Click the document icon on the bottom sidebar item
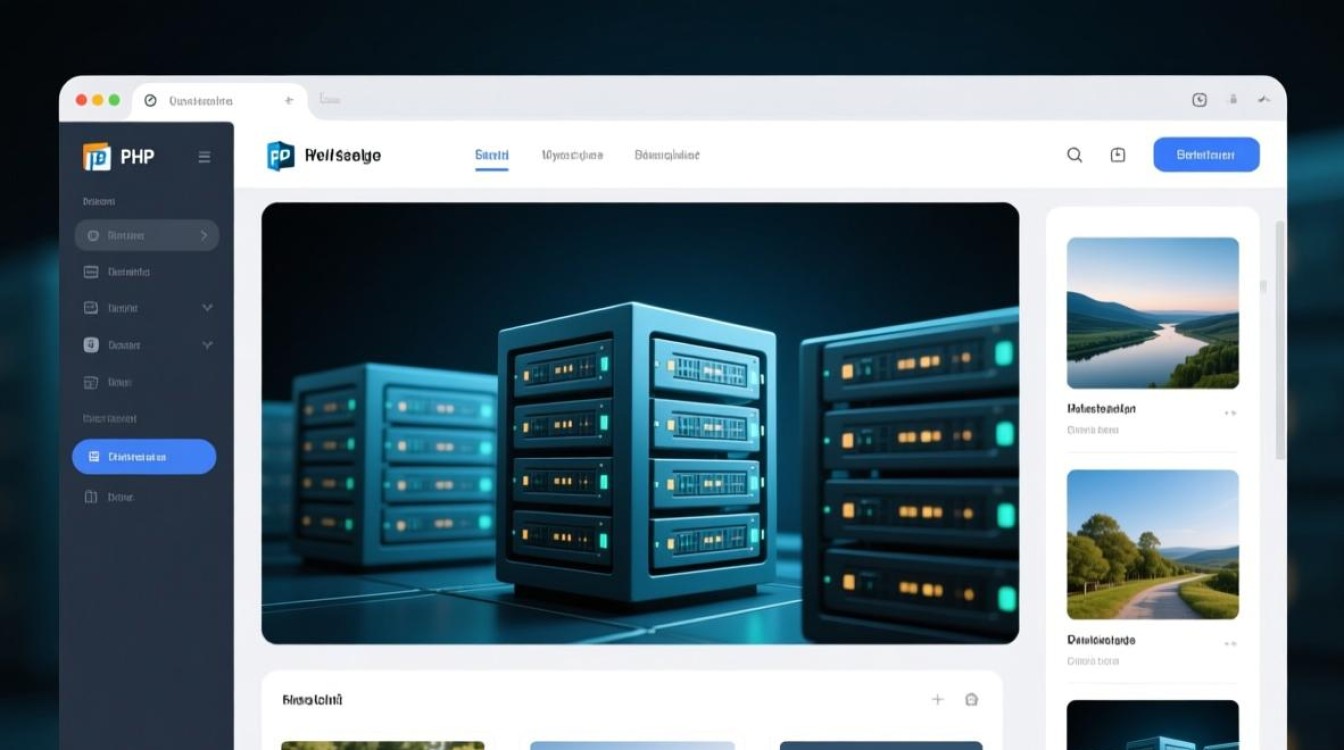Viewport: 1344px width, 750px height. tap(93, 496)
